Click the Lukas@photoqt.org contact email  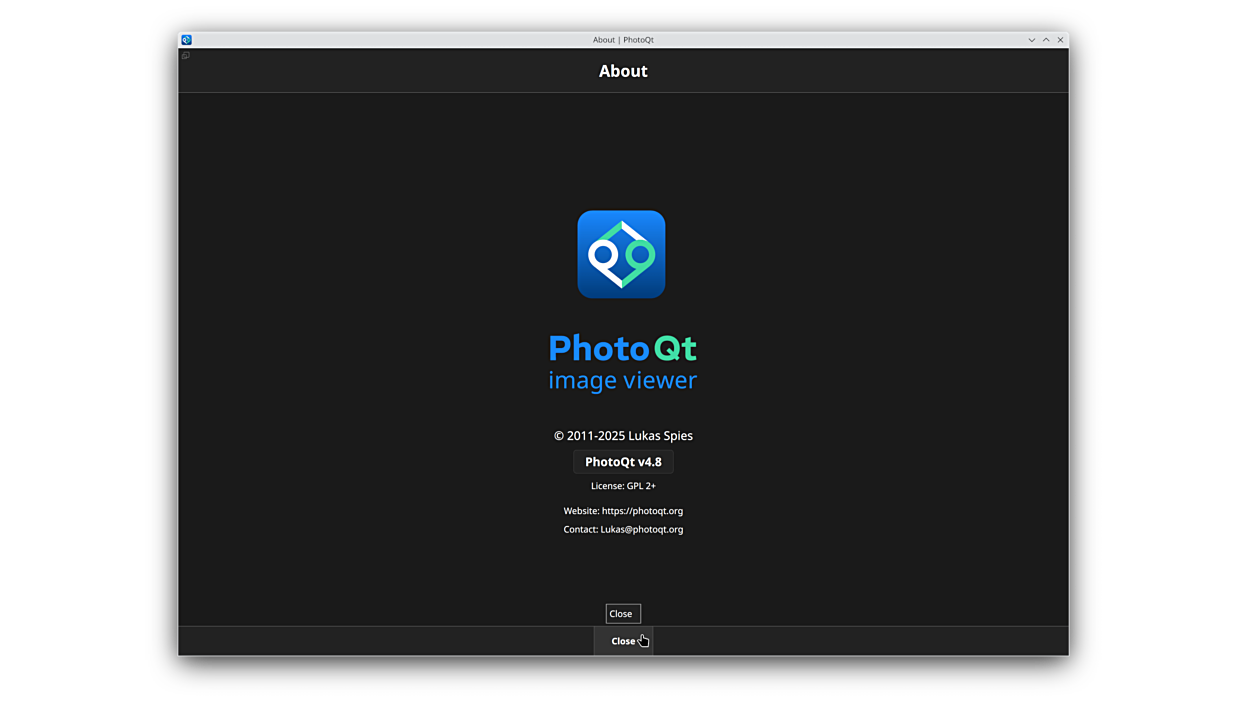(x=641, y=530)
